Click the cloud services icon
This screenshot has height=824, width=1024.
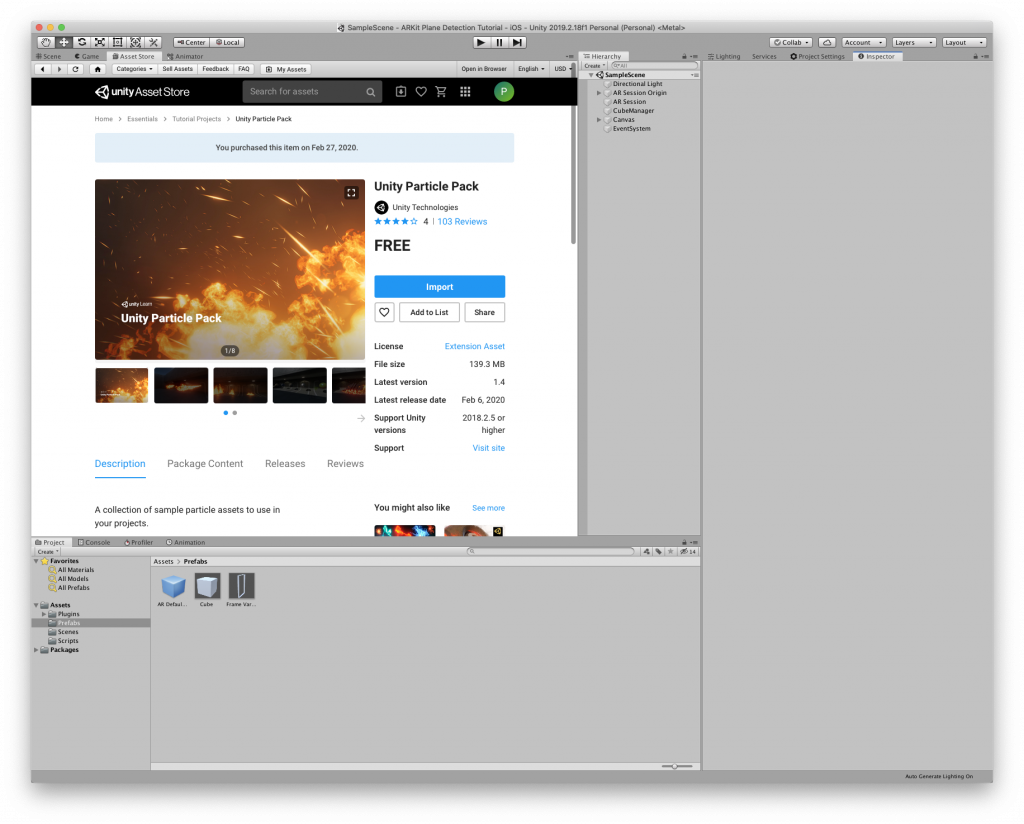(827, 42)
